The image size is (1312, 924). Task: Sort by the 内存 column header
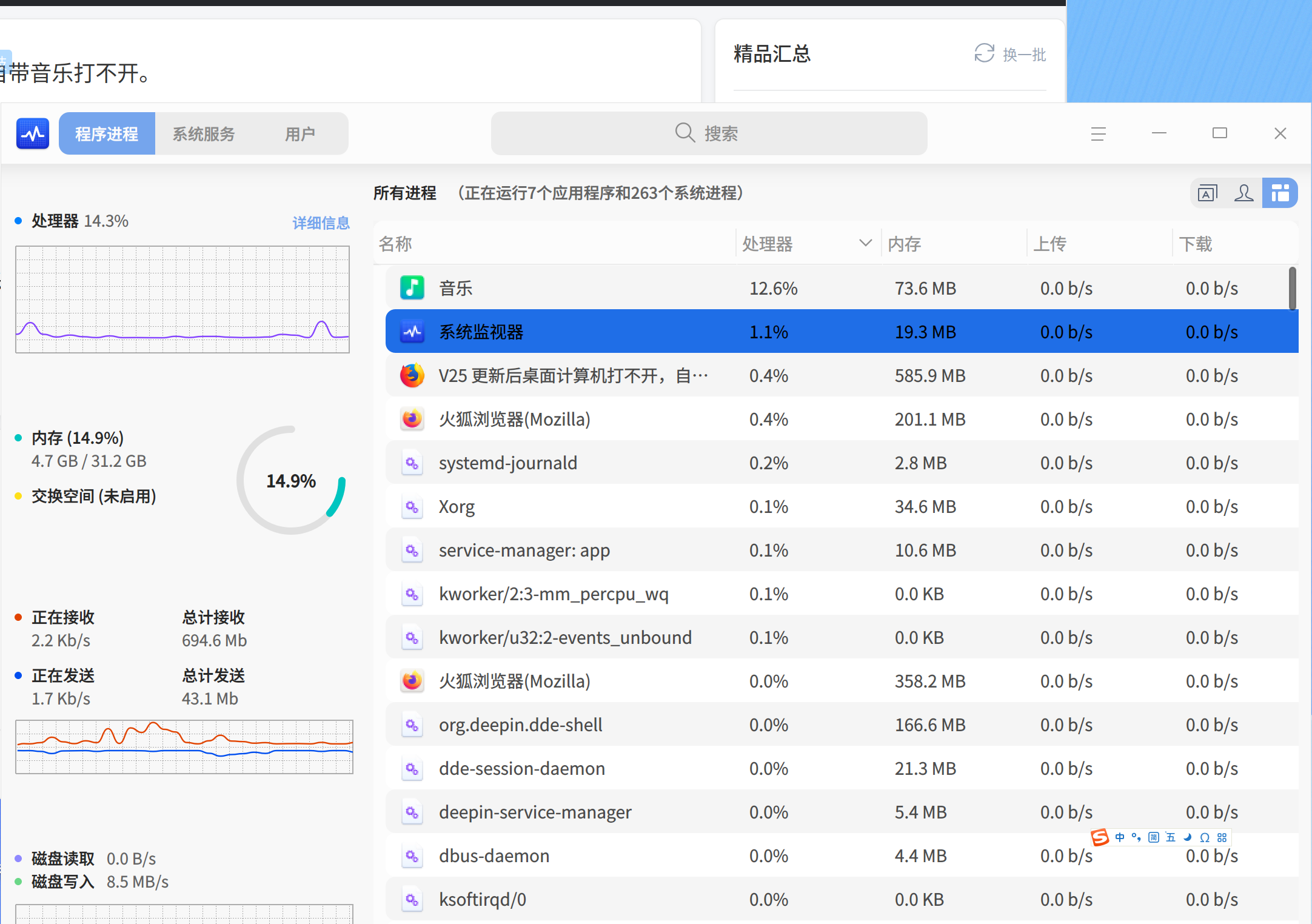pos(954,244)
